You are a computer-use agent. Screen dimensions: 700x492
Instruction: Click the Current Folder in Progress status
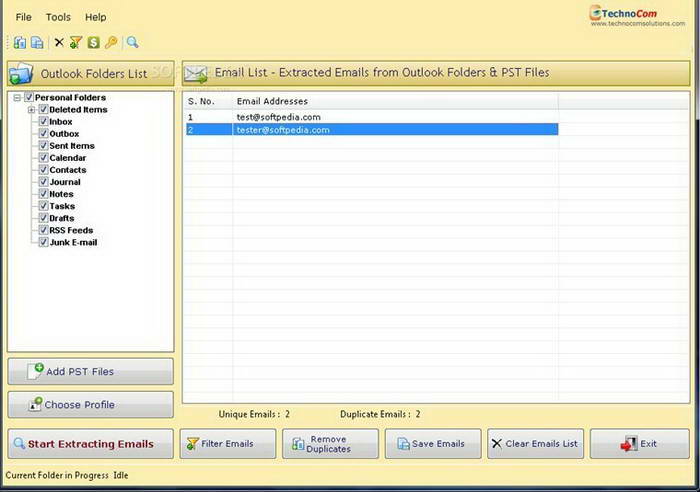click(67, 475)
